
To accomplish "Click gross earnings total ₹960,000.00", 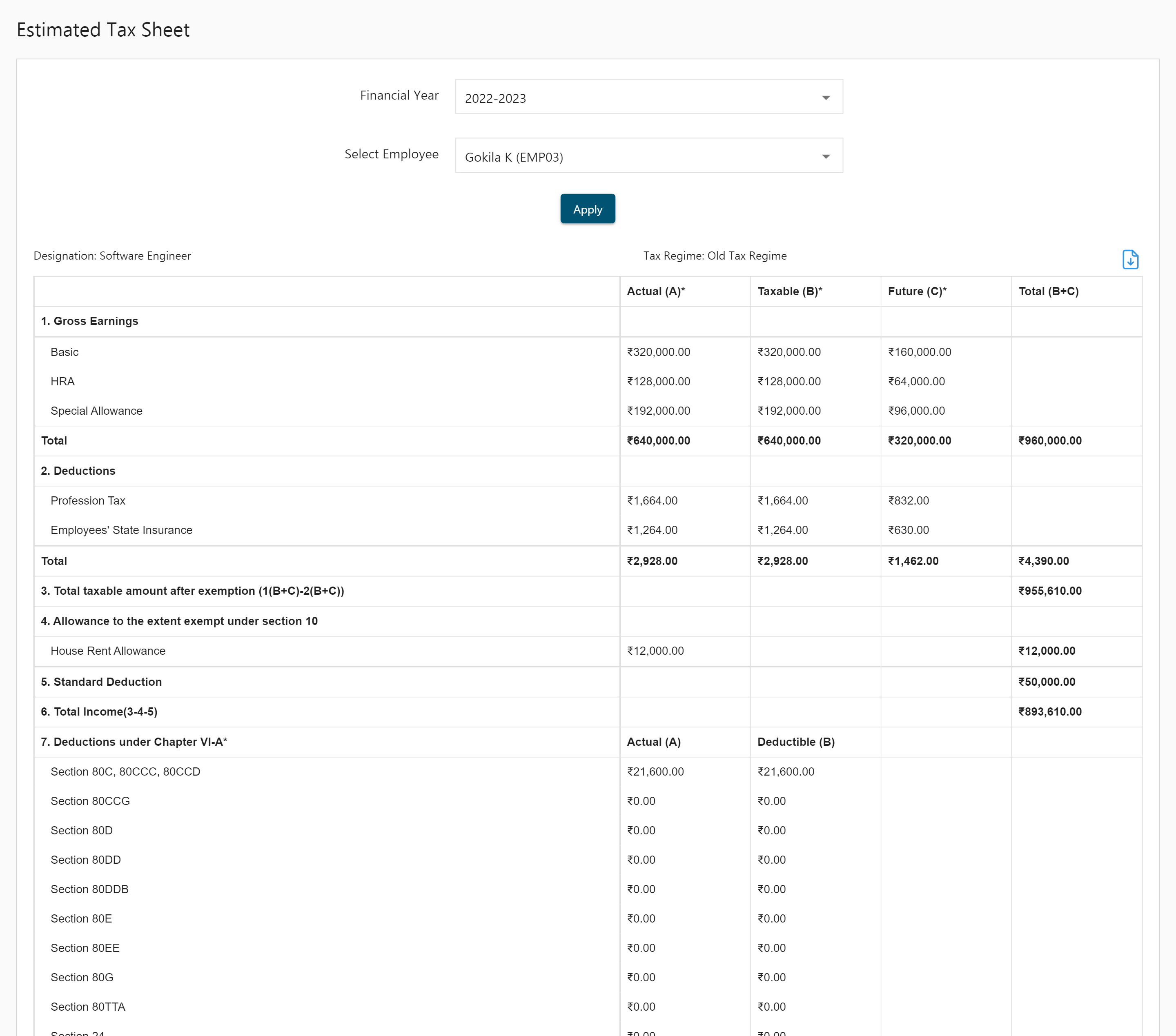I will (1050, 440).
